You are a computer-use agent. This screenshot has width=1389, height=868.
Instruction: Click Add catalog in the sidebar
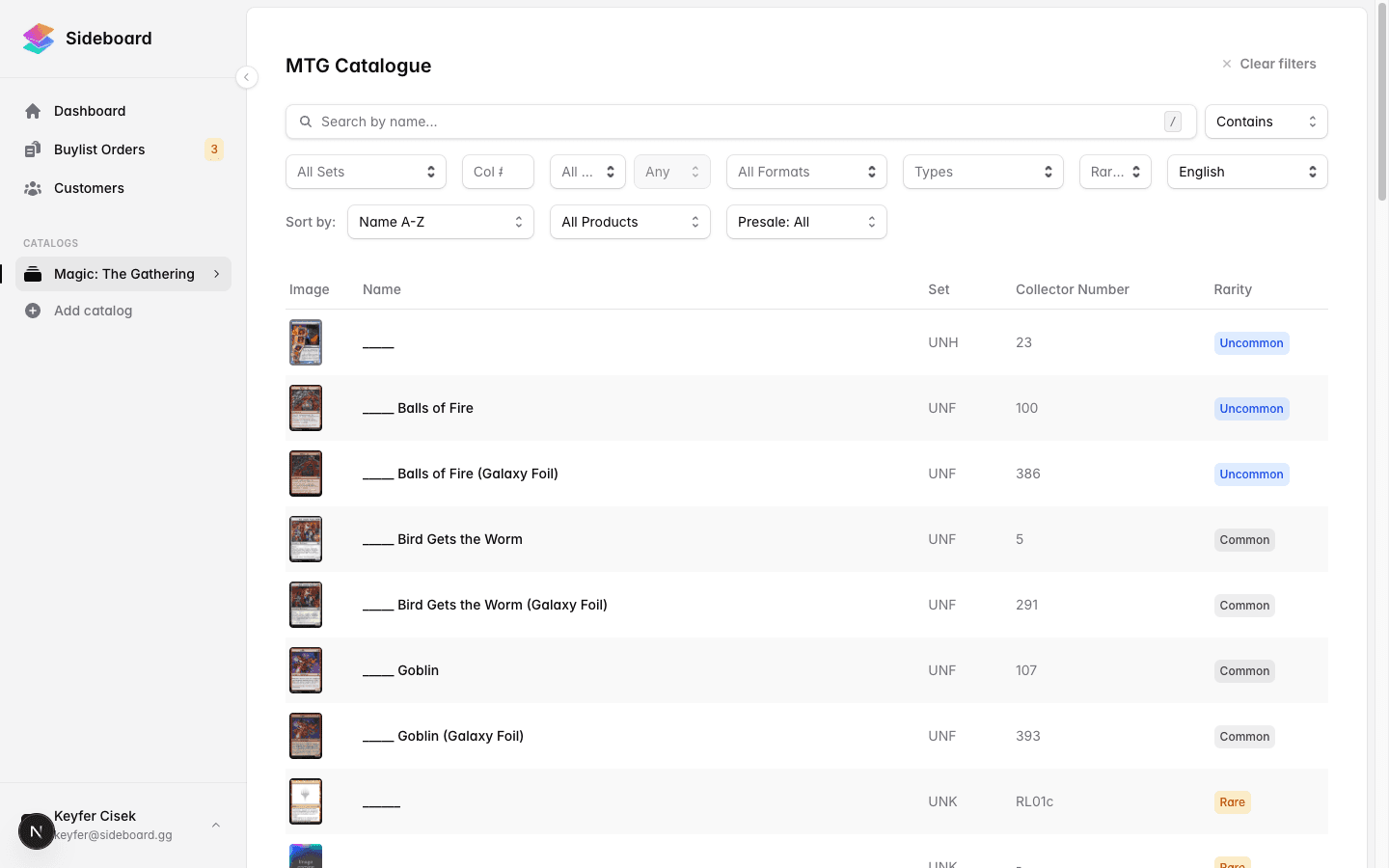(123, 311)
